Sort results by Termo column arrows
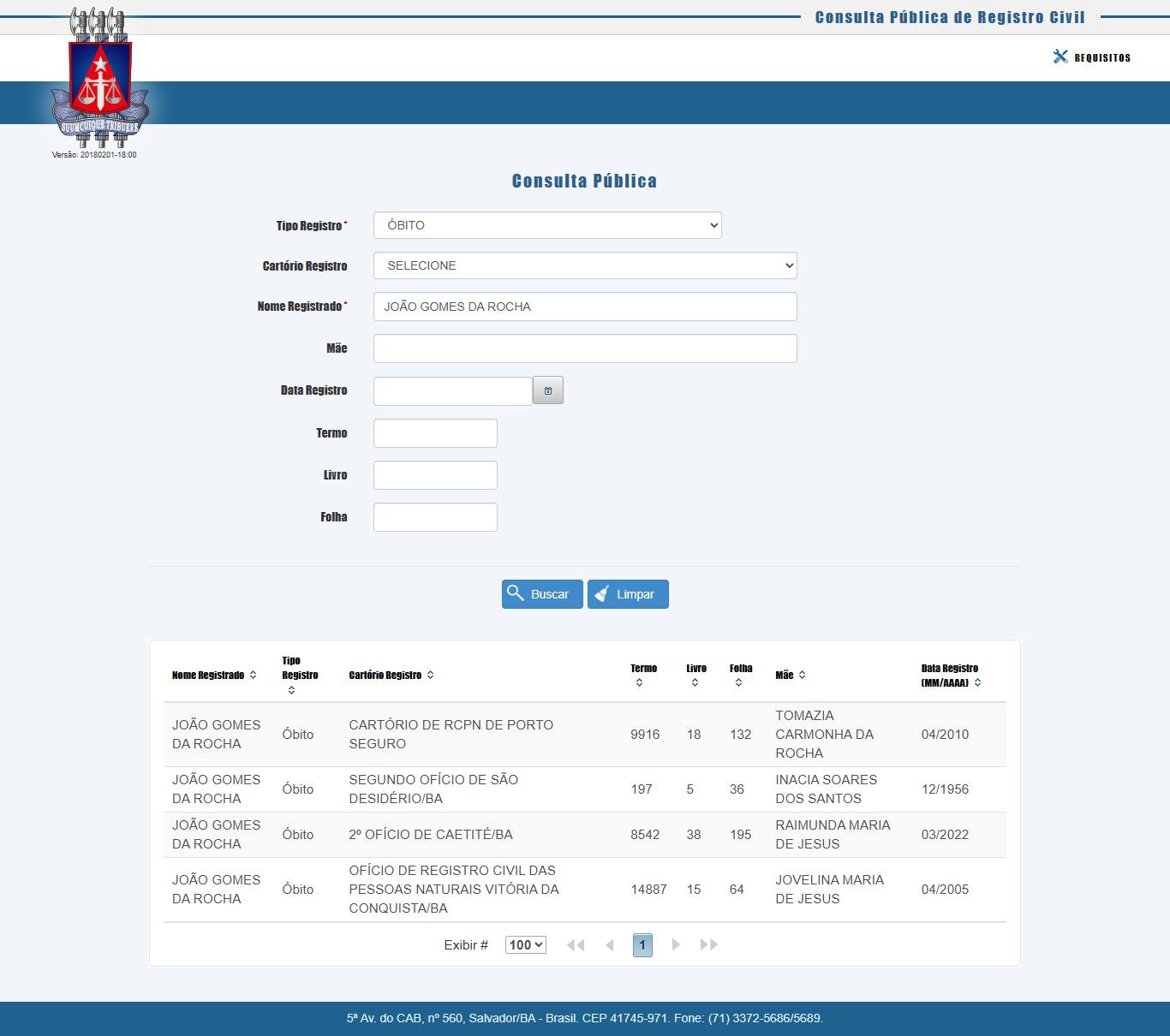The image size is (1170, 1036). coord(639,682)
